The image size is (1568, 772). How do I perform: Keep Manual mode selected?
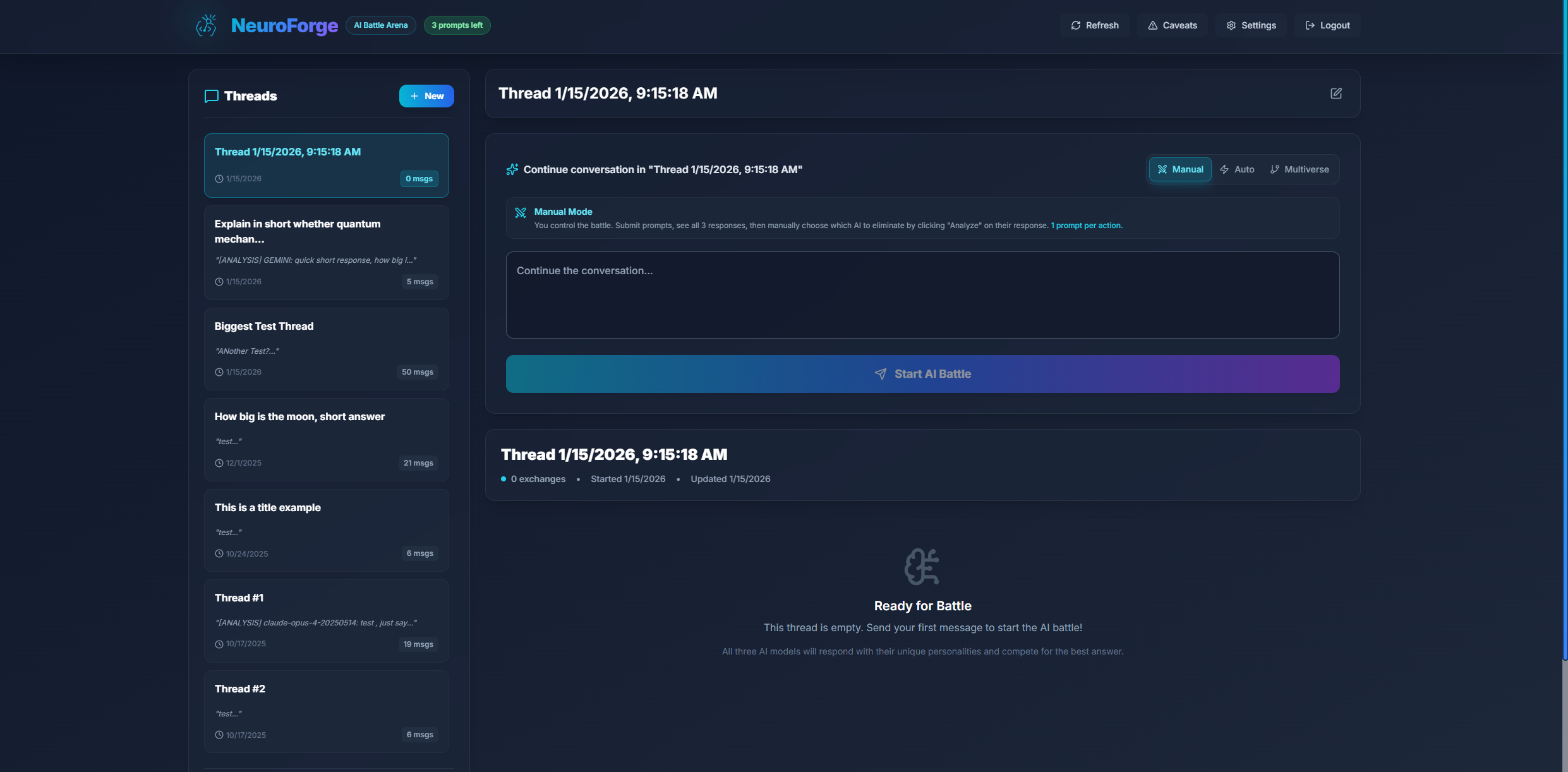point(1180,169)
